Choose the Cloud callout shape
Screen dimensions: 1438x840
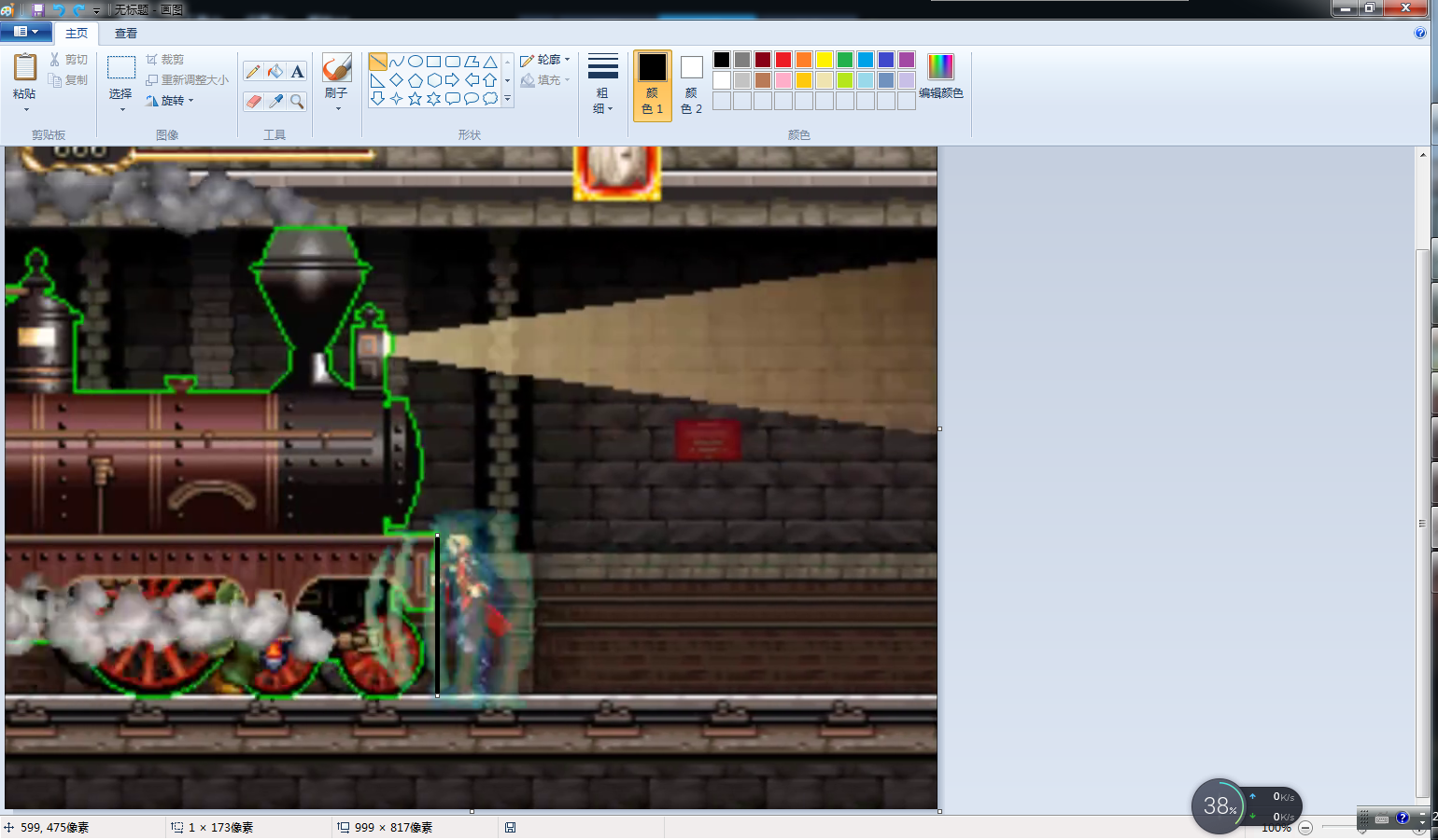490,99
